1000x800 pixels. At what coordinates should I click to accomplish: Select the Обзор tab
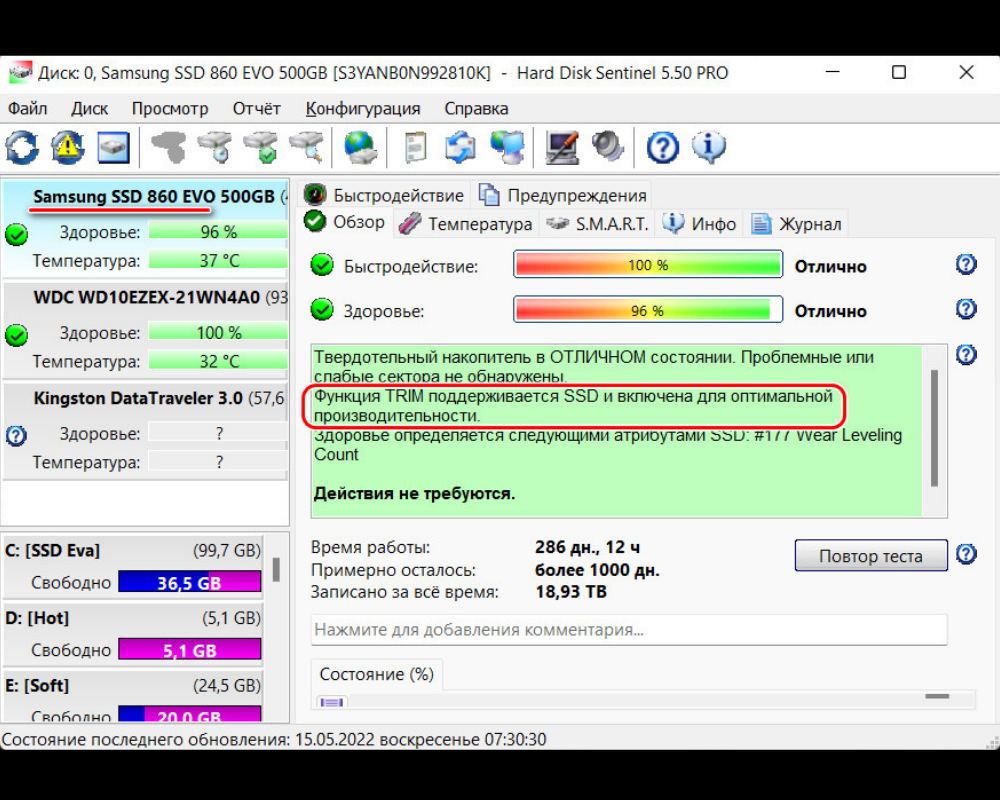[344, 222]
